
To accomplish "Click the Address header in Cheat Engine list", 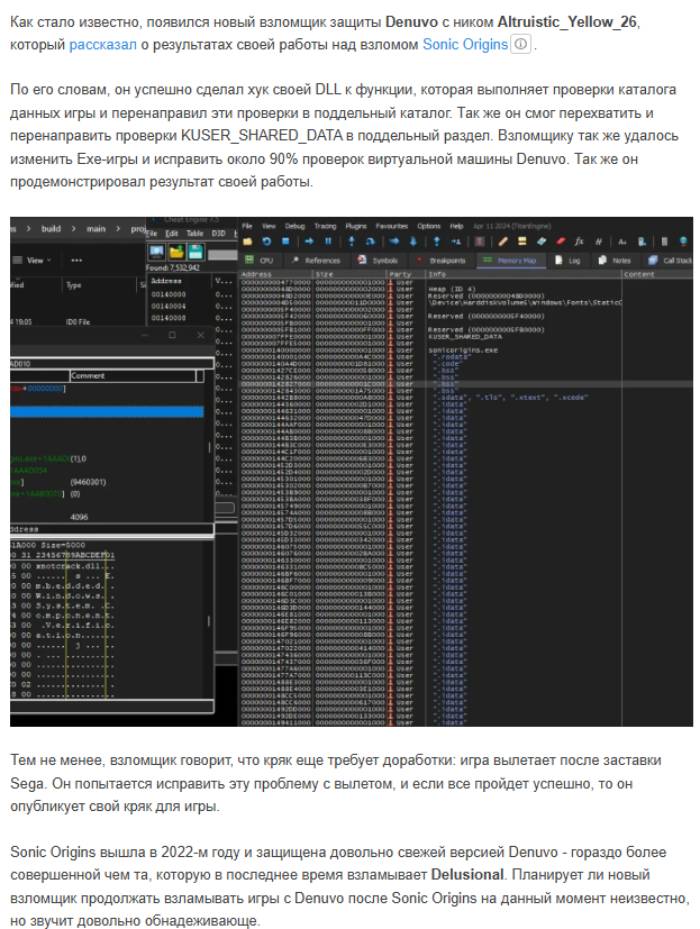I will (167, 280).
